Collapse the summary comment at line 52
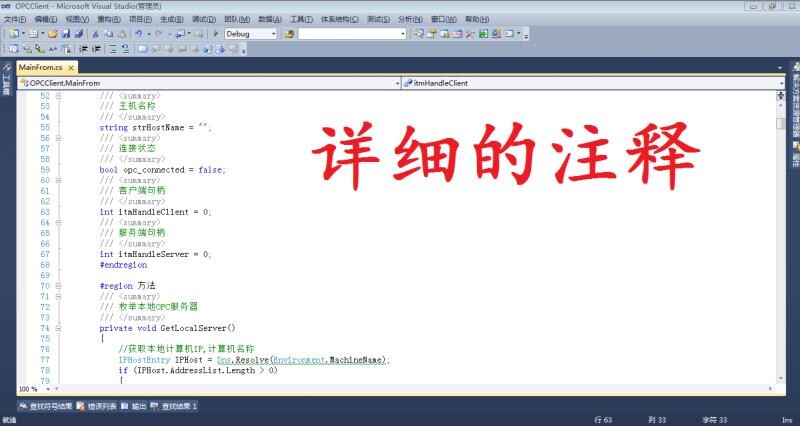Image resolution: width=800 pixels, height=426 pixels. tap(58, 96)
